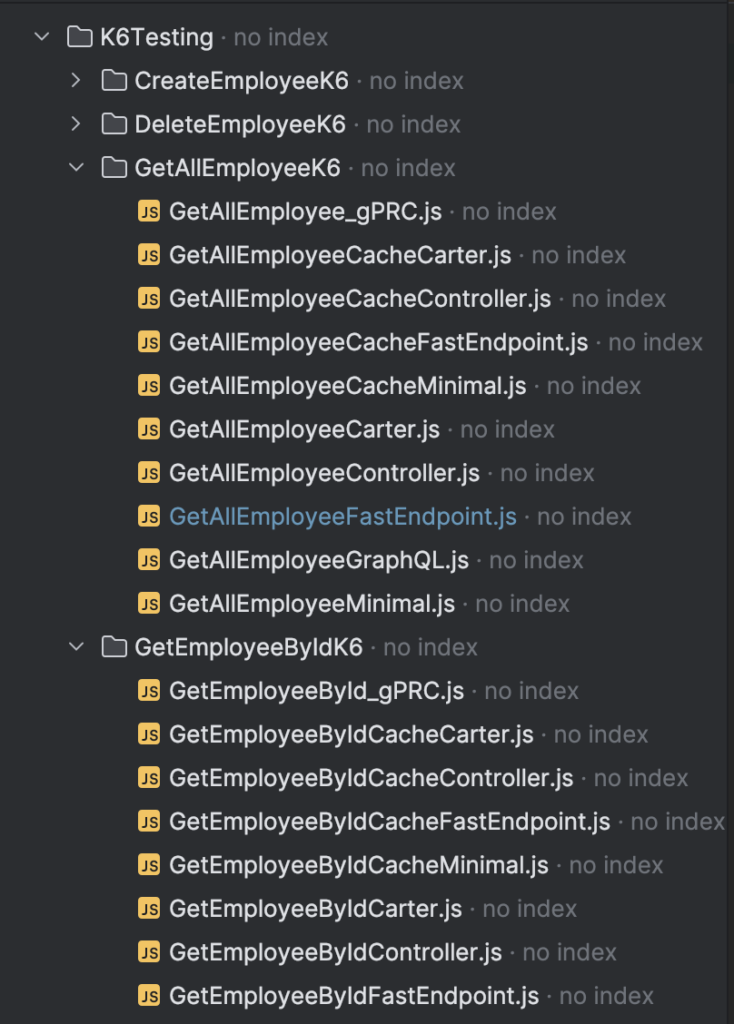Click JS icon of GetEmployeeByIdCacheFastEndpoint.js
Screen dimensions: 734x1024
(149, 822)
